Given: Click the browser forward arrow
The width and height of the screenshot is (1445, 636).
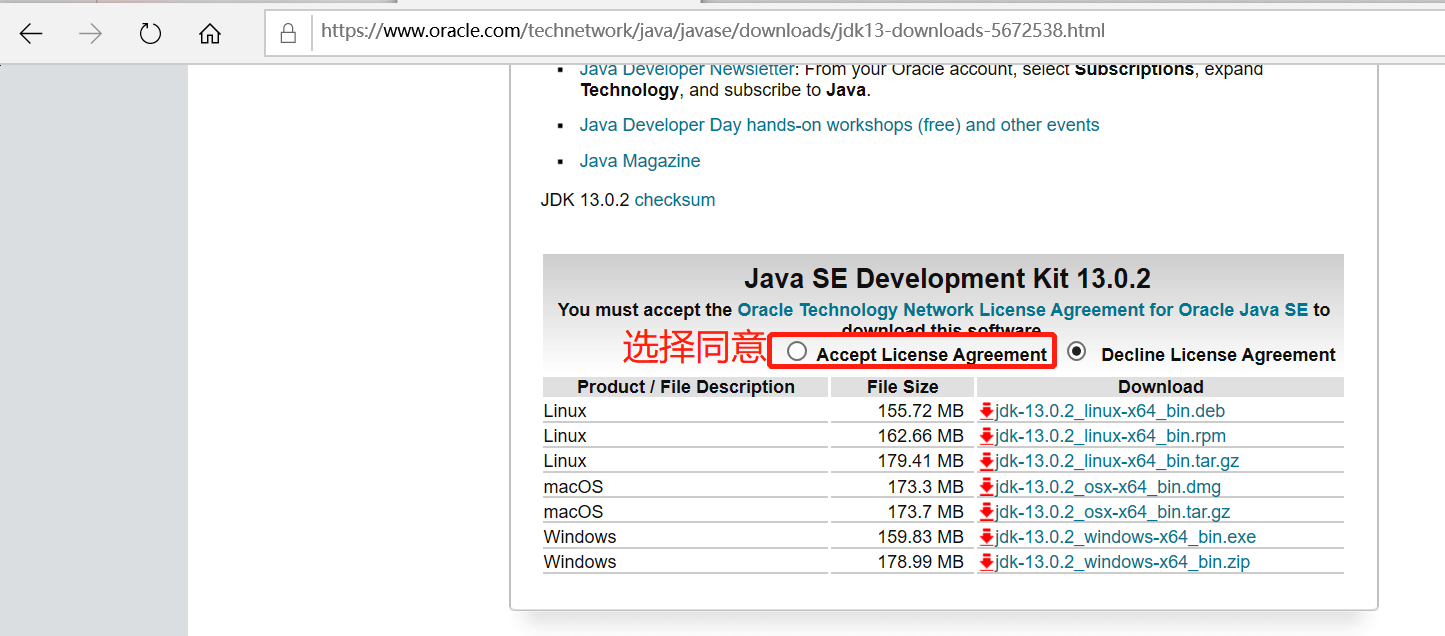Looking at the screenshot, I should coord(91,34).
